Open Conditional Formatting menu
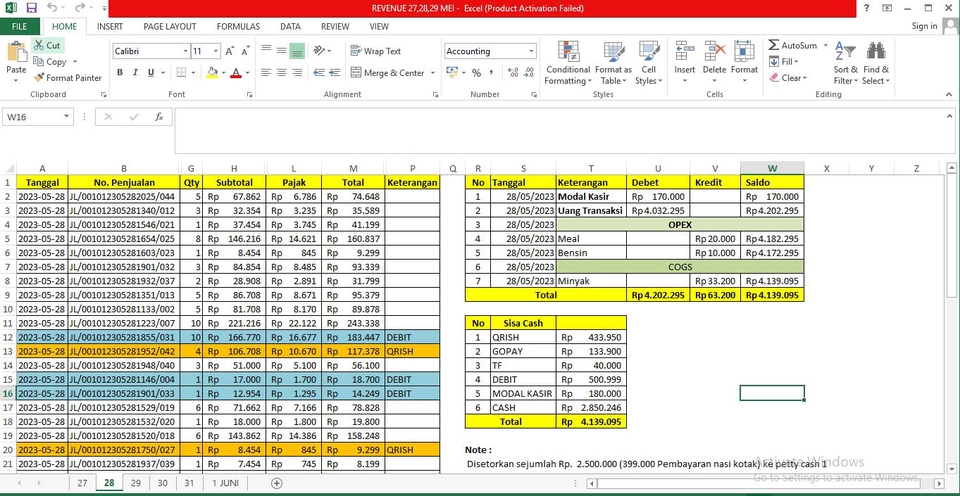 568,64
